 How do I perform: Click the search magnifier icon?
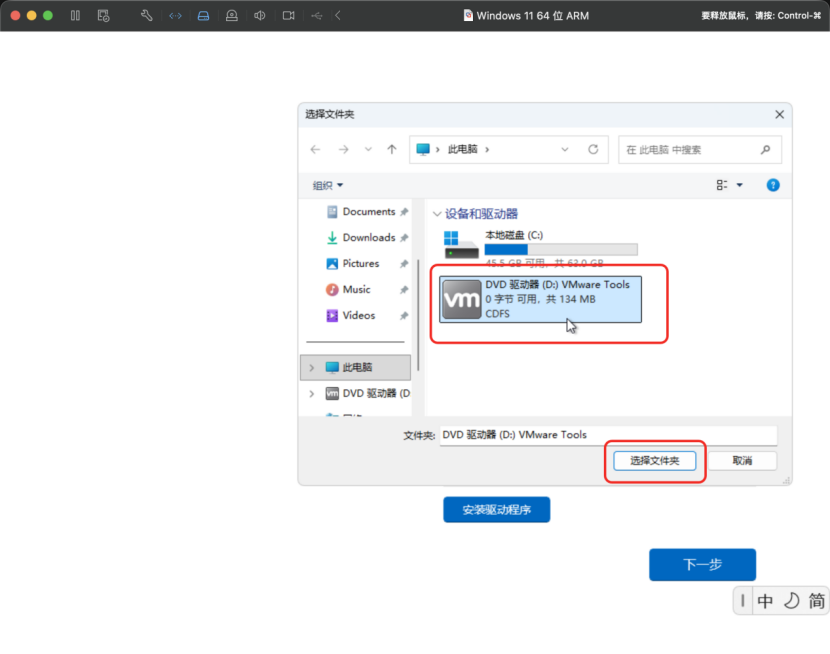[765, 150]
